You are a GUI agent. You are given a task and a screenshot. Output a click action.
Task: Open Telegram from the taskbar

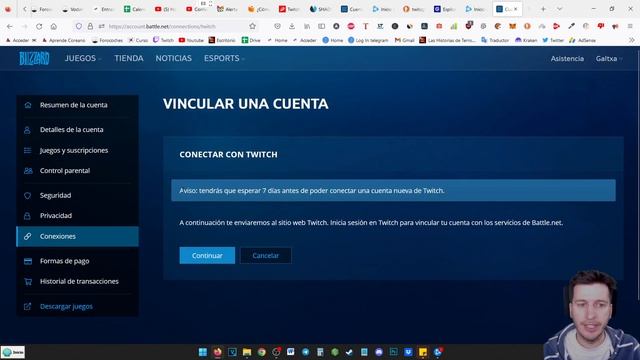(x=305, y=352)
